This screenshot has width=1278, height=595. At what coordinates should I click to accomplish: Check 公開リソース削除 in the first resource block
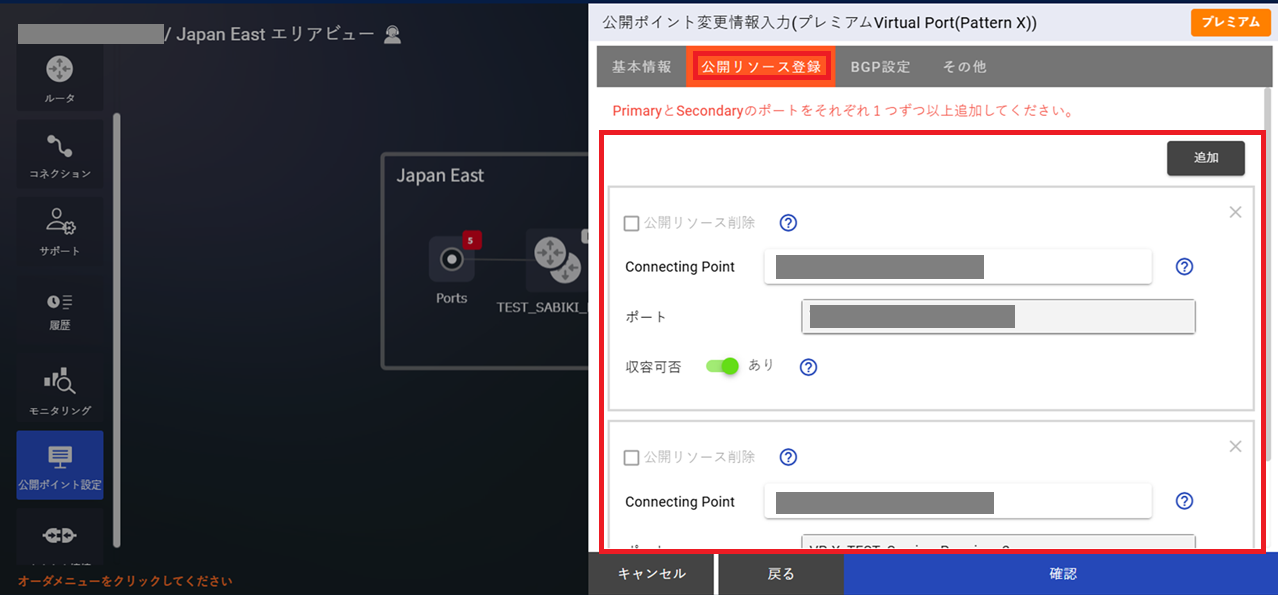(631, 223)
